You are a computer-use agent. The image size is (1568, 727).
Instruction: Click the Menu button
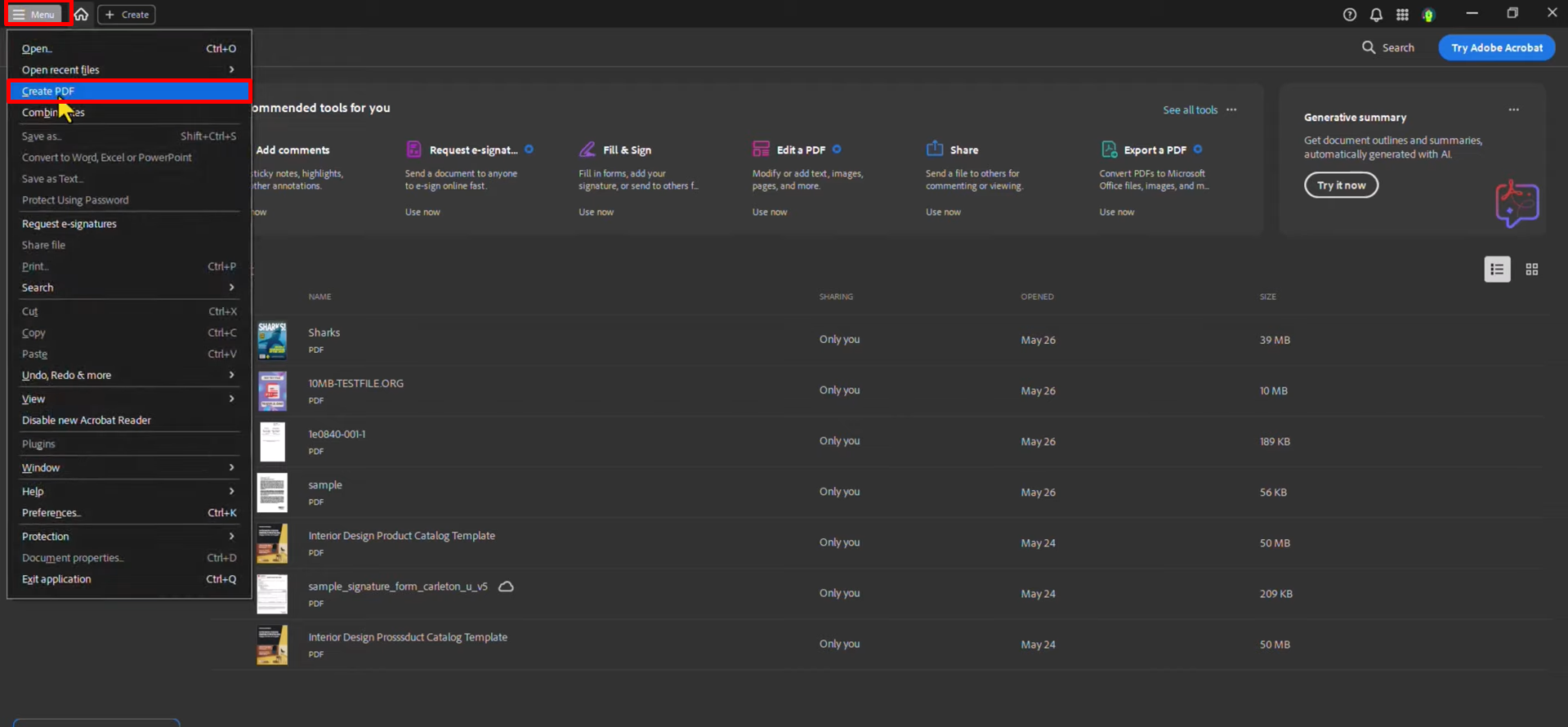coord(34,14)
